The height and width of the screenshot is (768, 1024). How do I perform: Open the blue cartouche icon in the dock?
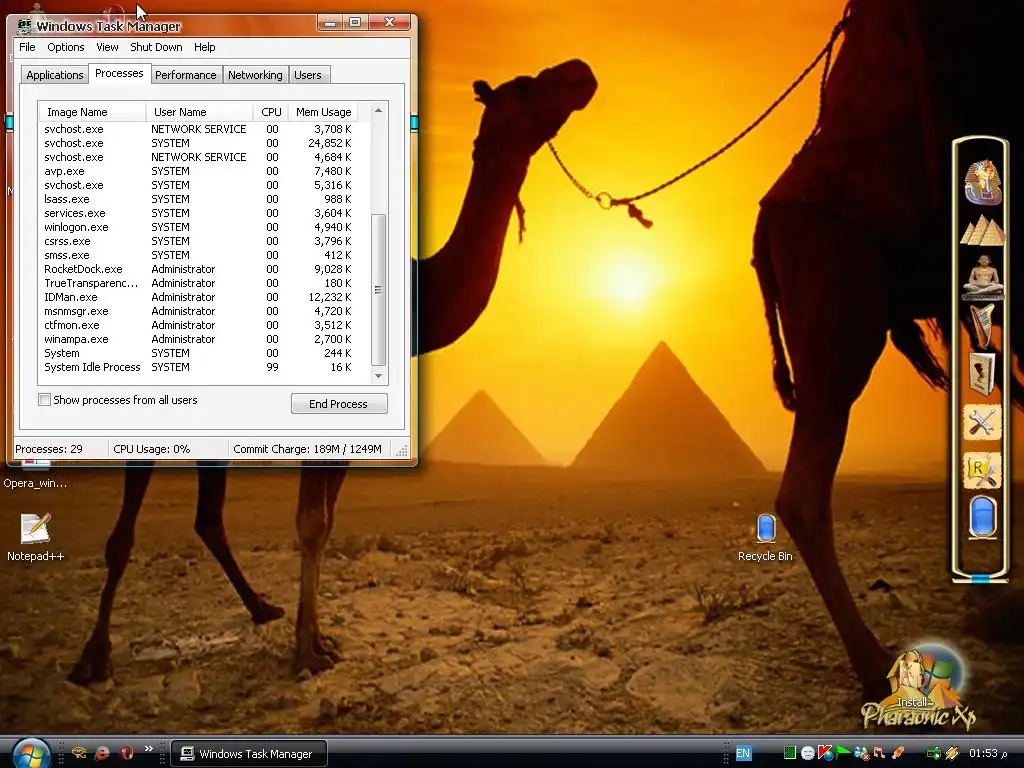coord(982,517)
